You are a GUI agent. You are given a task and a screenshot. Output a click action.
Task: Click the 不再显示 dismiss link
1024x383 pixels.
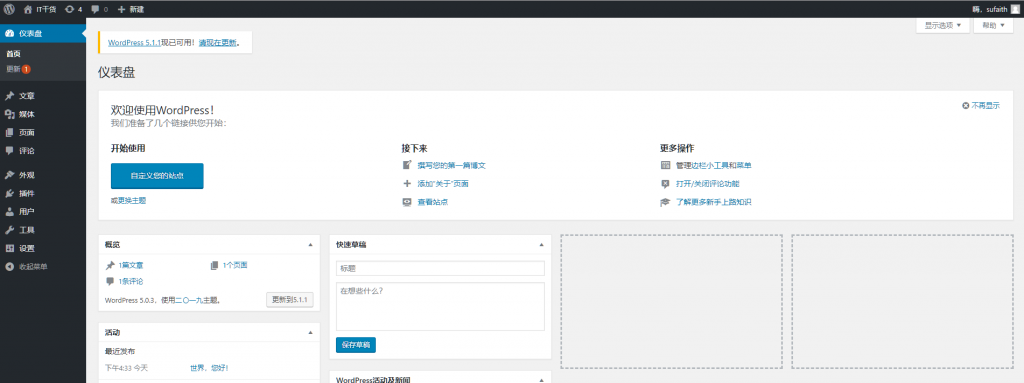pyautogui.click(x=985, y=105)
